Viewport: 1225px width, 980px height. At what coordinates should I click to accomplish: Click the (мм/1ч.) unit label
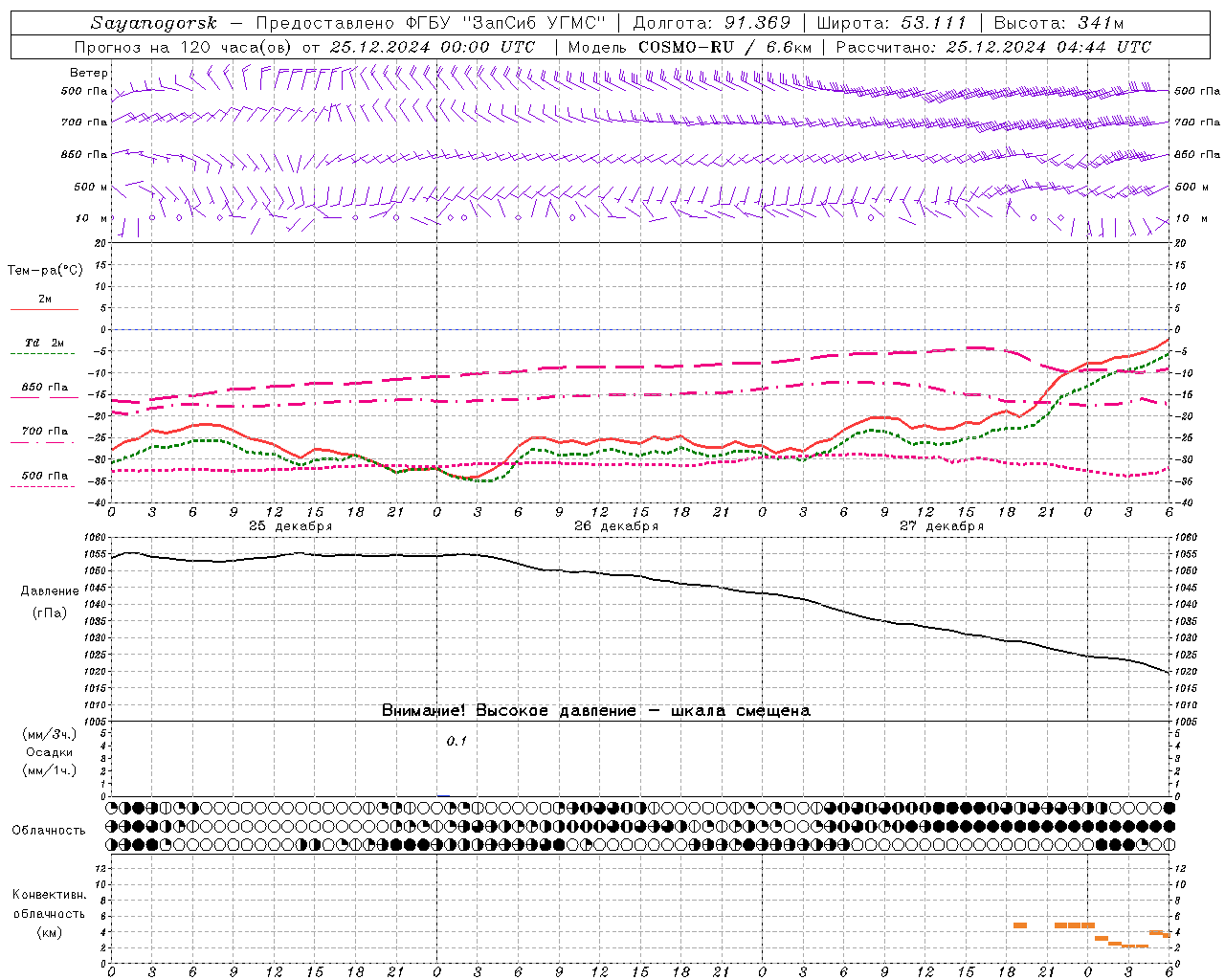(49, 770)
